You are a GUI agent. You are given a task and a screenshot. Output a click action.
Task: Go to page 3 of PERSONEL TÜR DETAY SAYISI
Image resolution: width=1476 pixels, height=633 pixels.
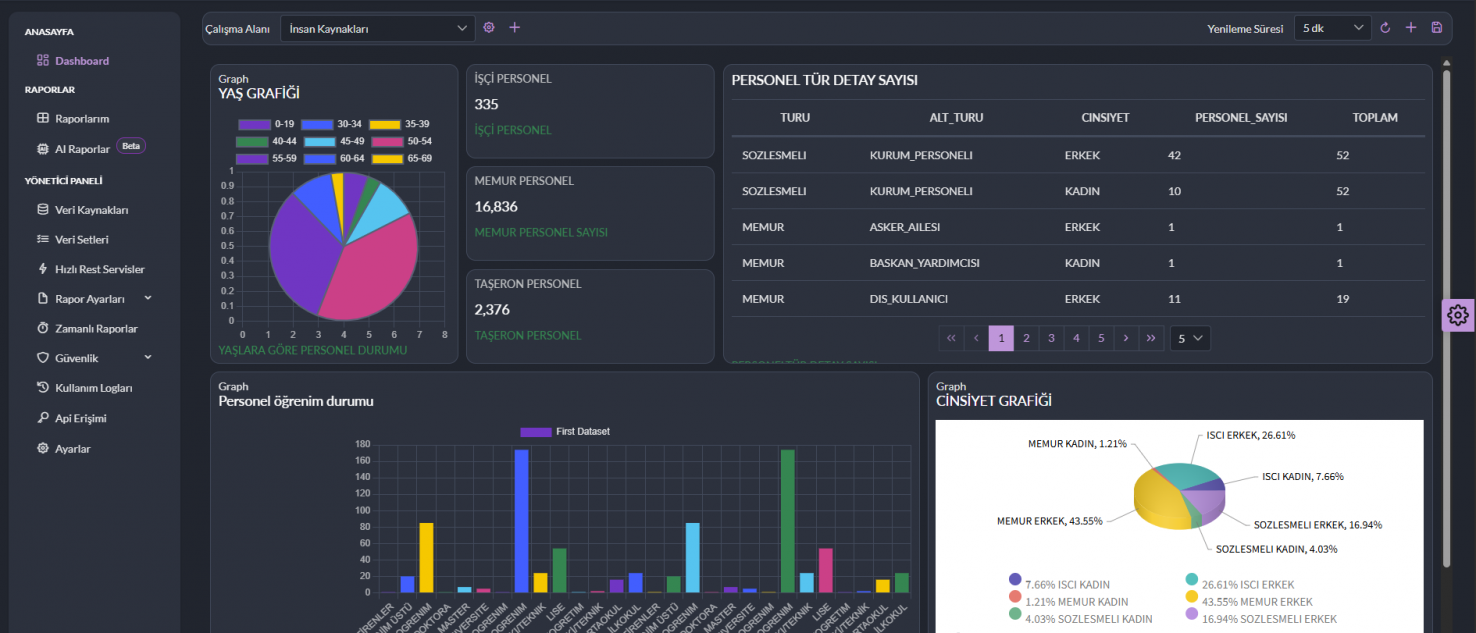(x=1050, y=338)
